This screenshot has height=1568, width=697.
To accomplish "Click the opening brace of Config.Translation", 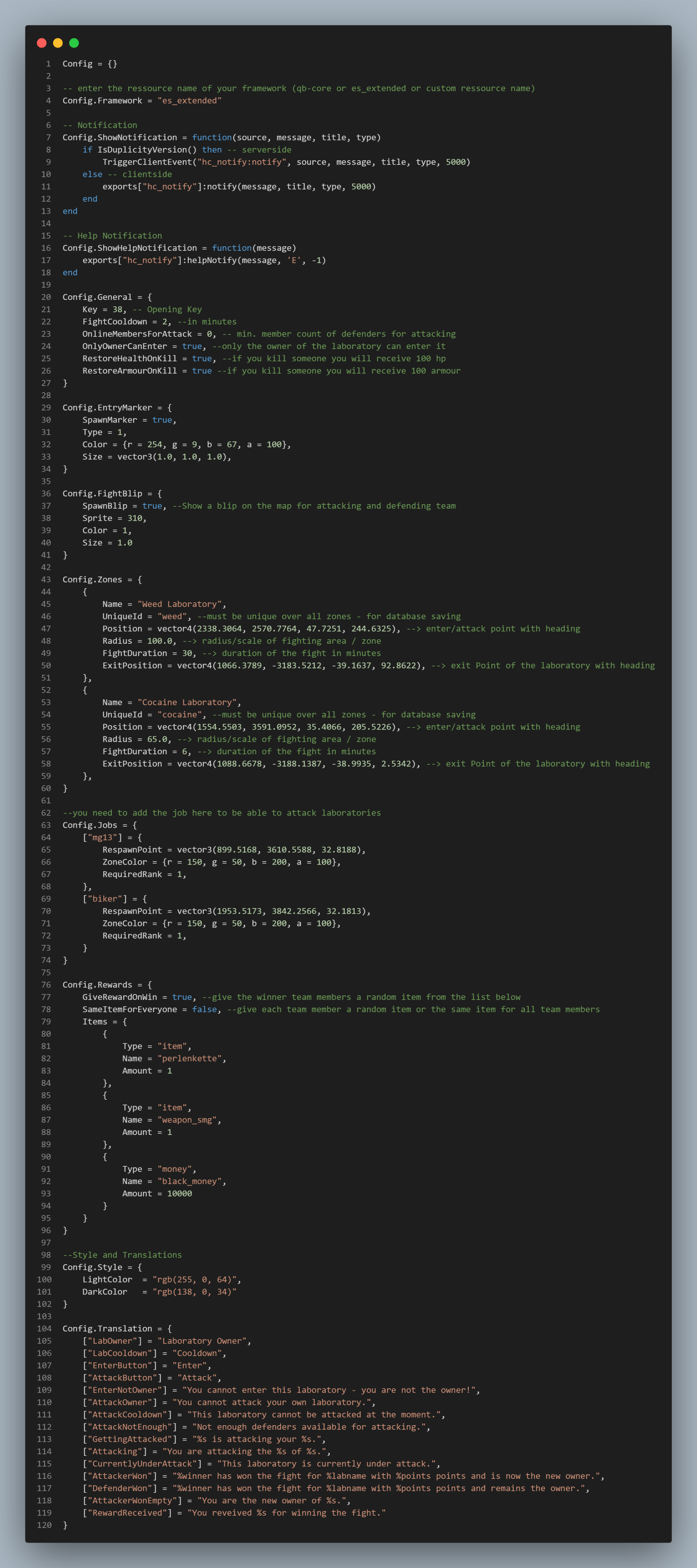I will (169, 1329).
